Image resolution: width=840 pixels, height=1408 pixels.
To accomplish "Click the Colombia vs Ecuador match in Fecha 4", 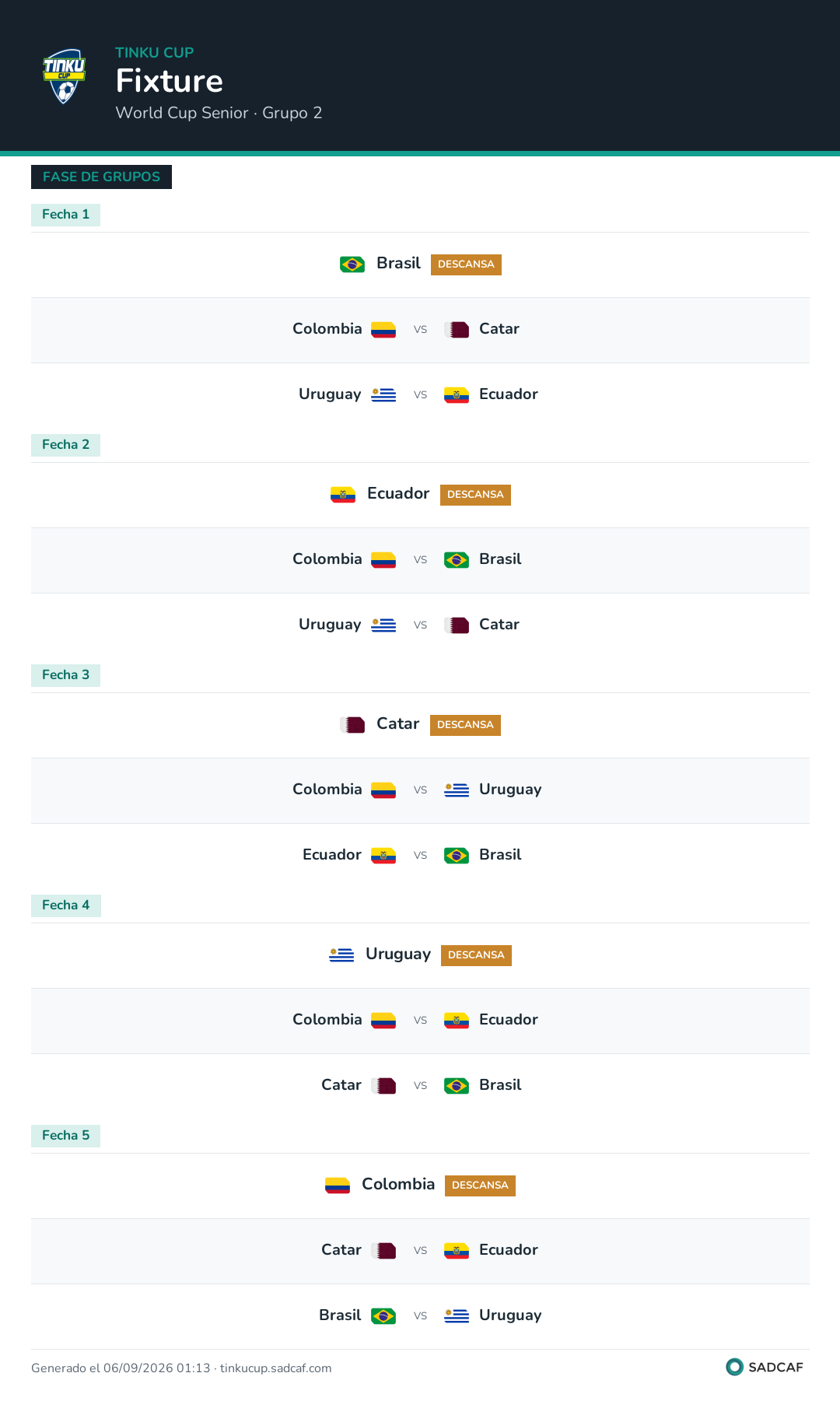I will click(420, 1021).
